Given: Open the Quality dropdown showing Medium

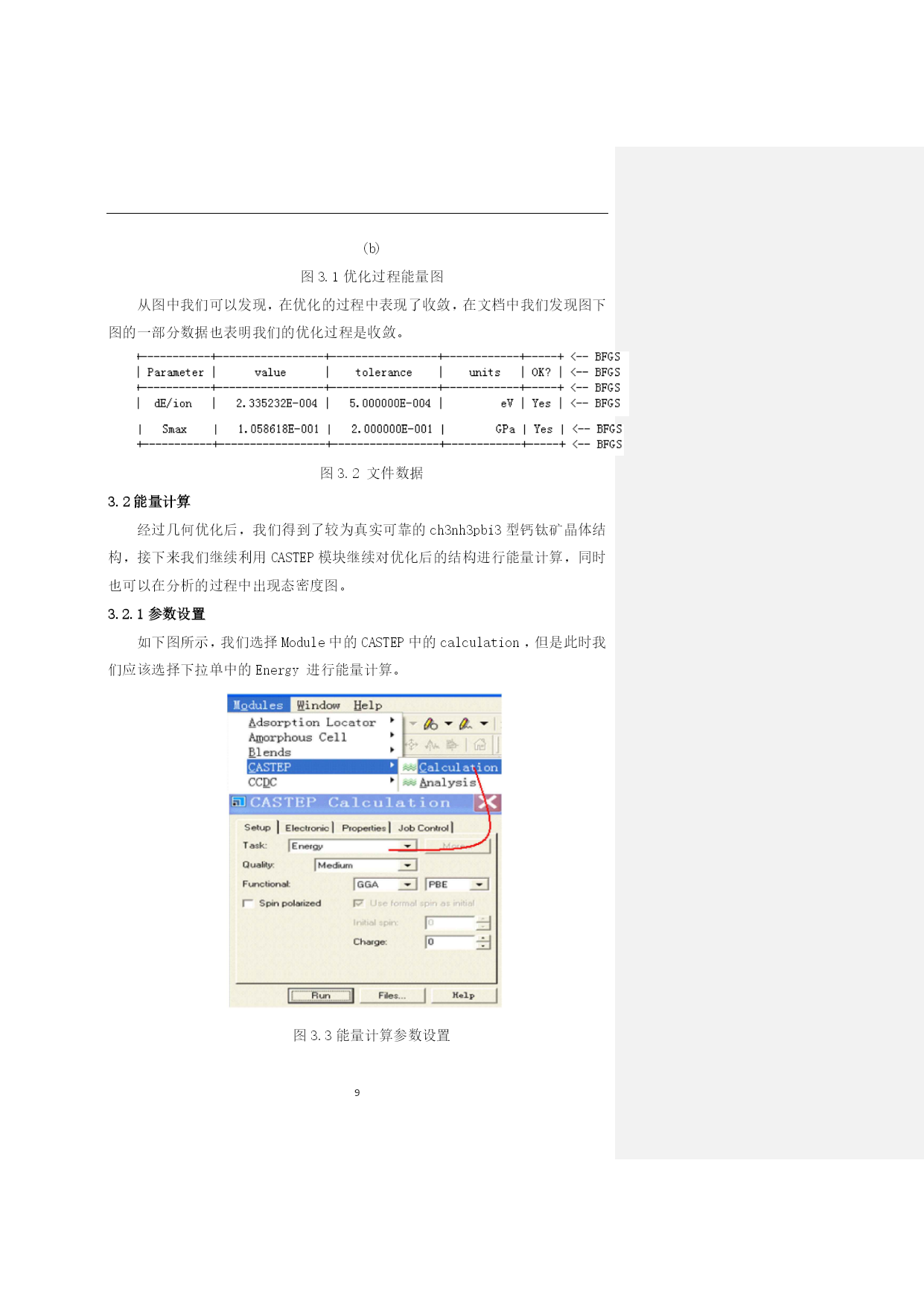Looking at the screenshot, I should 366,865.
